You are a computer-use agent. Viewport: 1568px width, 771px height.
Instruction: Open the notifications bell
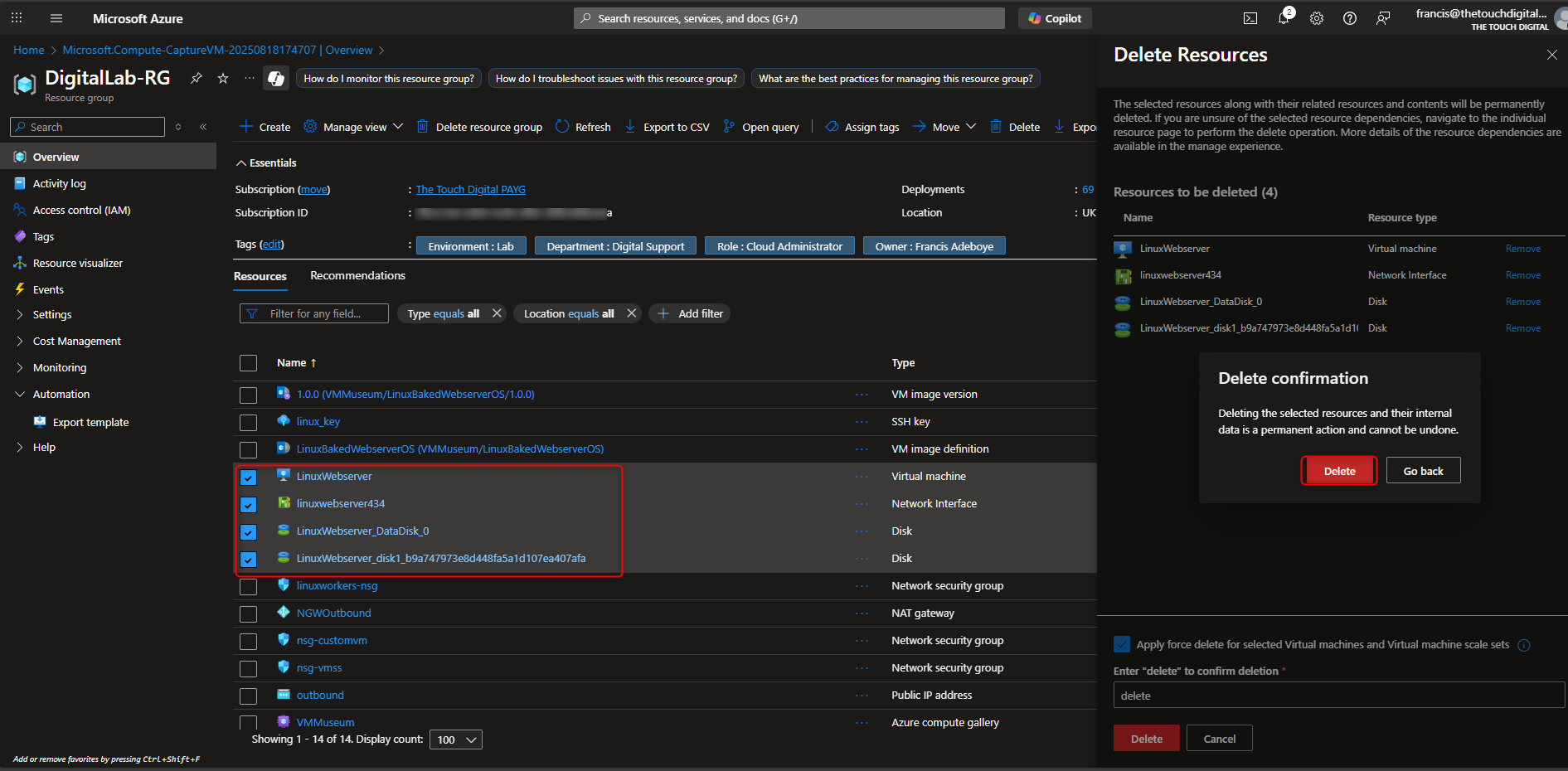[x=1284, y=18]
